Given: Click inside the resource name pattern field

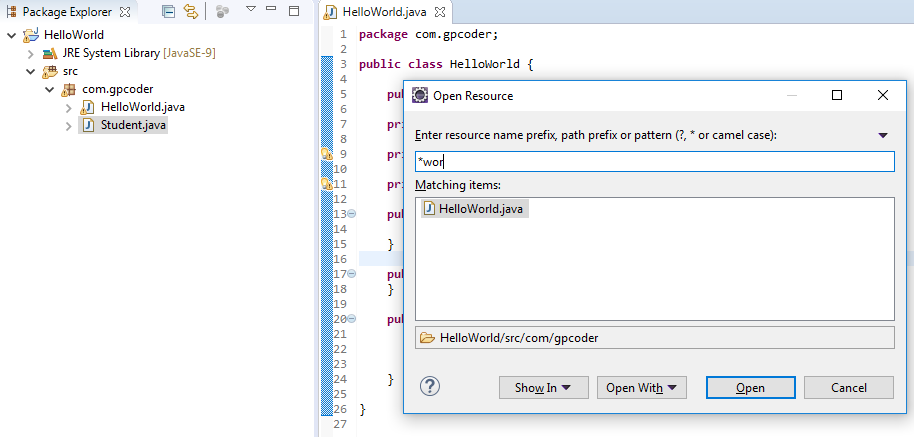Looking at the screenshot, I should pyautogui.click(x=654, y=162).
